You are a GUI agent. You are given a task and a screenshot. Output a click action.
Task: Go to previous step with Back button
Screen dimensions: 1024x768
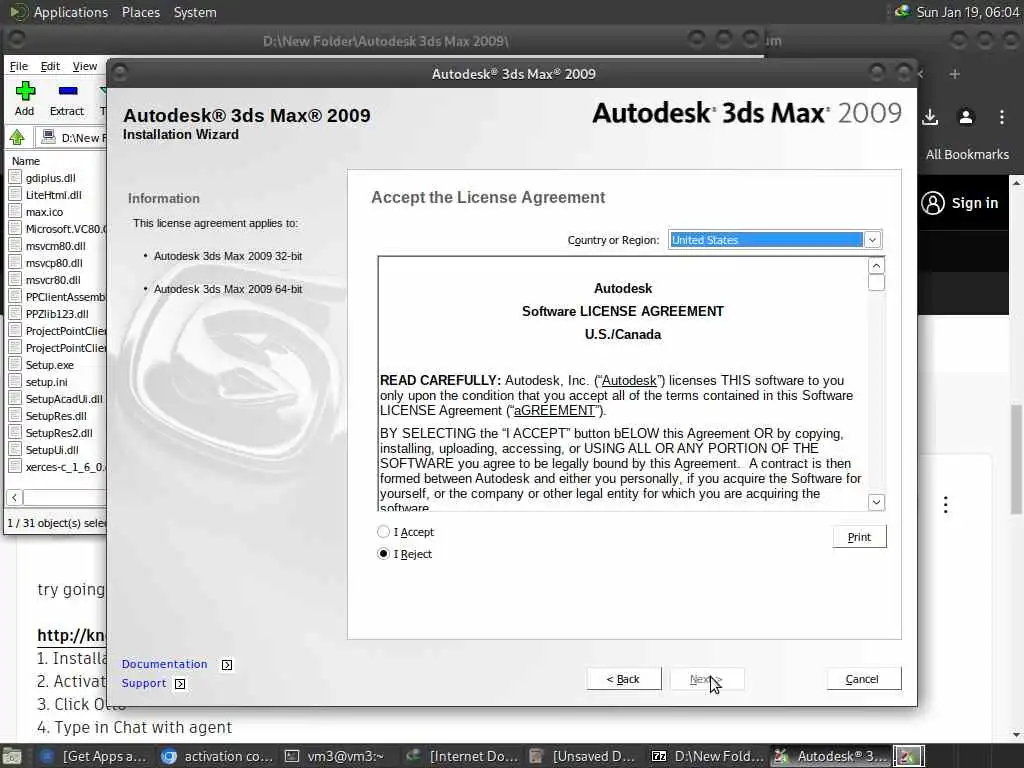pos(624,679)
